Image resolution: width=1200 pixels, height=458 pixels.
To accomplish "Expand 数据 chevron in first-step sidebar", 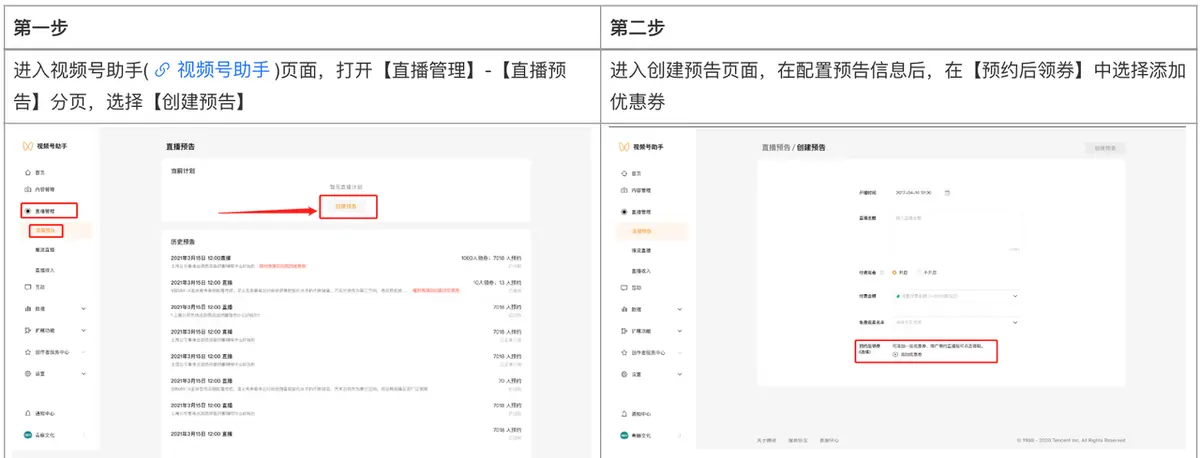I will point(83,309).
